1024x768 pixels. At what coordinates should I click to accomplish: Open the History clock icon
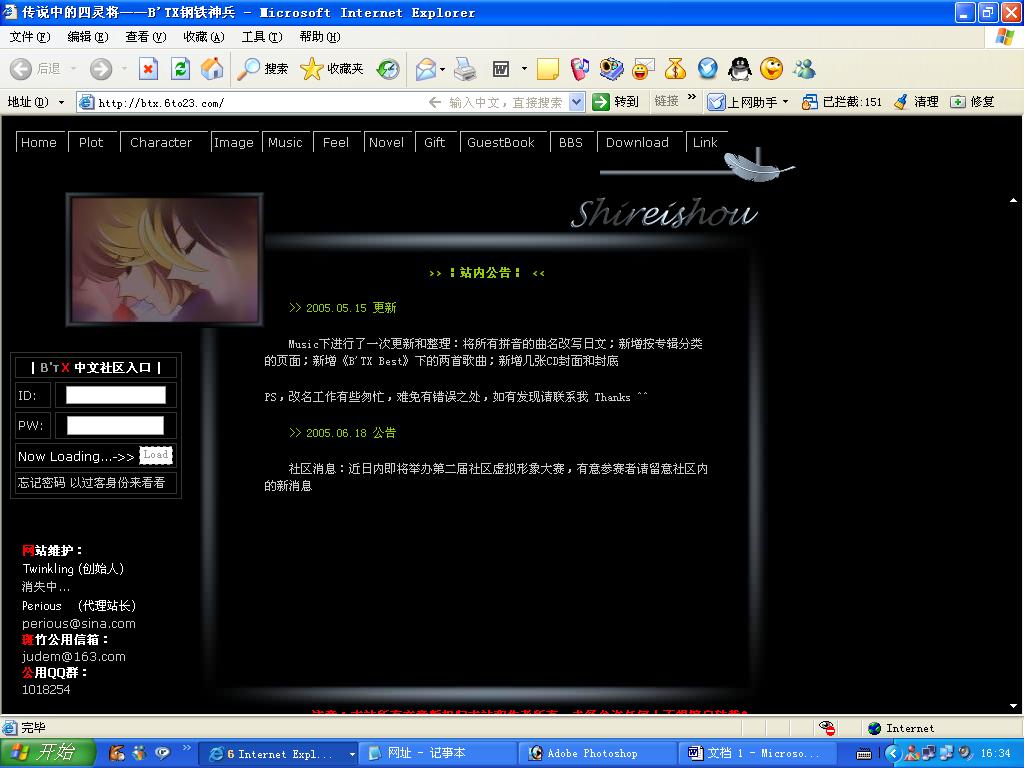coord(388,69)
